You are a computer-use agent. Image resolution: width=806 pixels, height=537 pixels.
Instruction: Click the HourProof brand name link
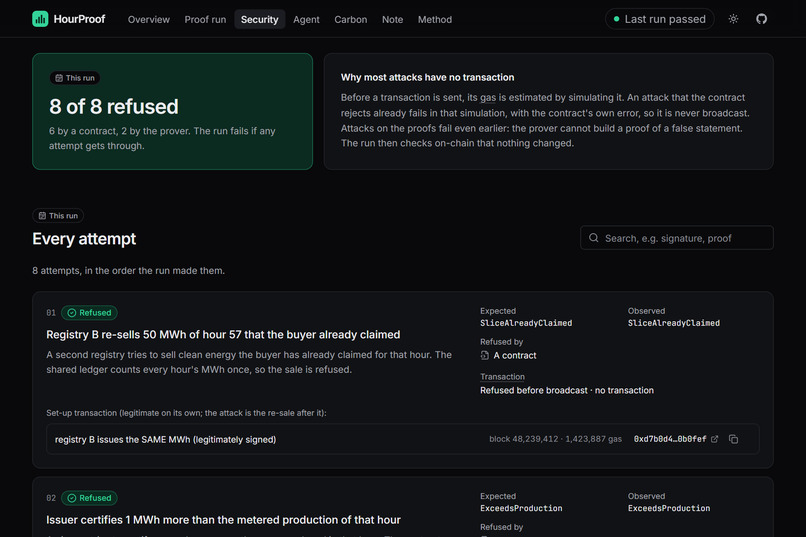(x=79, y=19)
